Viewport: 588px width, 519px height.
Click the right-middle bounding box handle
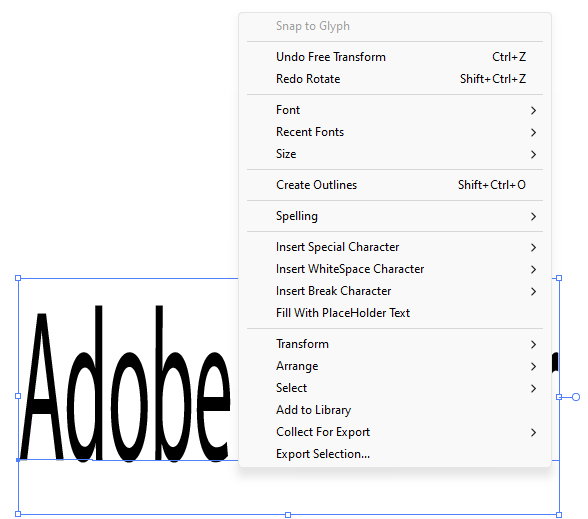point(559,397)
